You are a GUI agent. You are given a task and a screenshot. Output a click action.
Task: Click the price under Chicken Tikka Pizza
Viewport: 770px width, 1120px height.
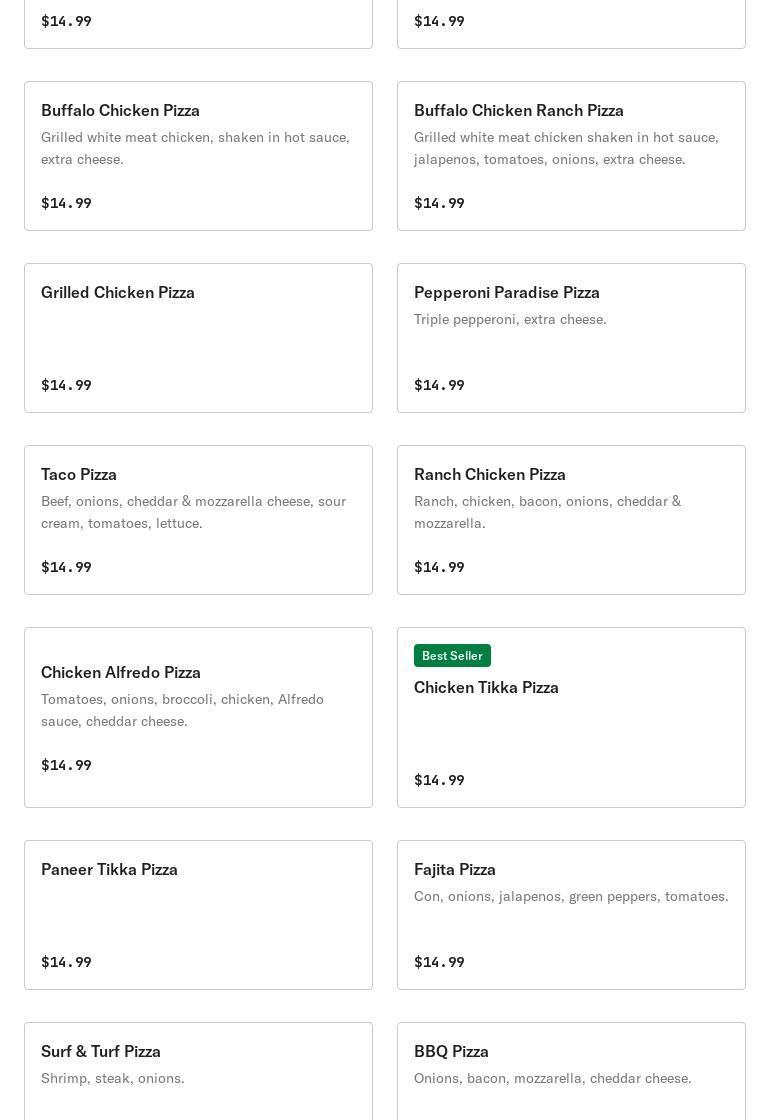click(x=439, y=780)
